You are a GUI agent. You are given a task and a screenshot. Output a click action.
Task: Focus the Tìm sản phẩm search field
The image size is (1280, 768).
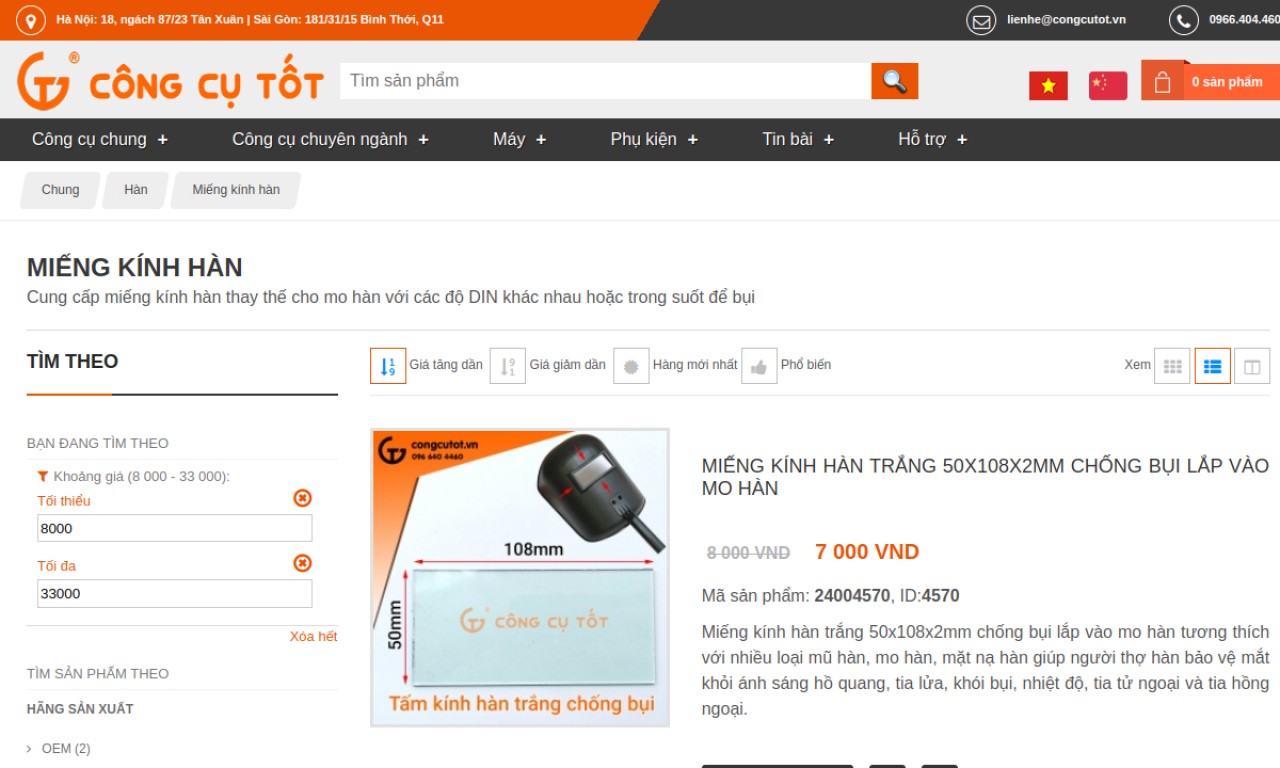pyautogui.click(x=605, y=81)
